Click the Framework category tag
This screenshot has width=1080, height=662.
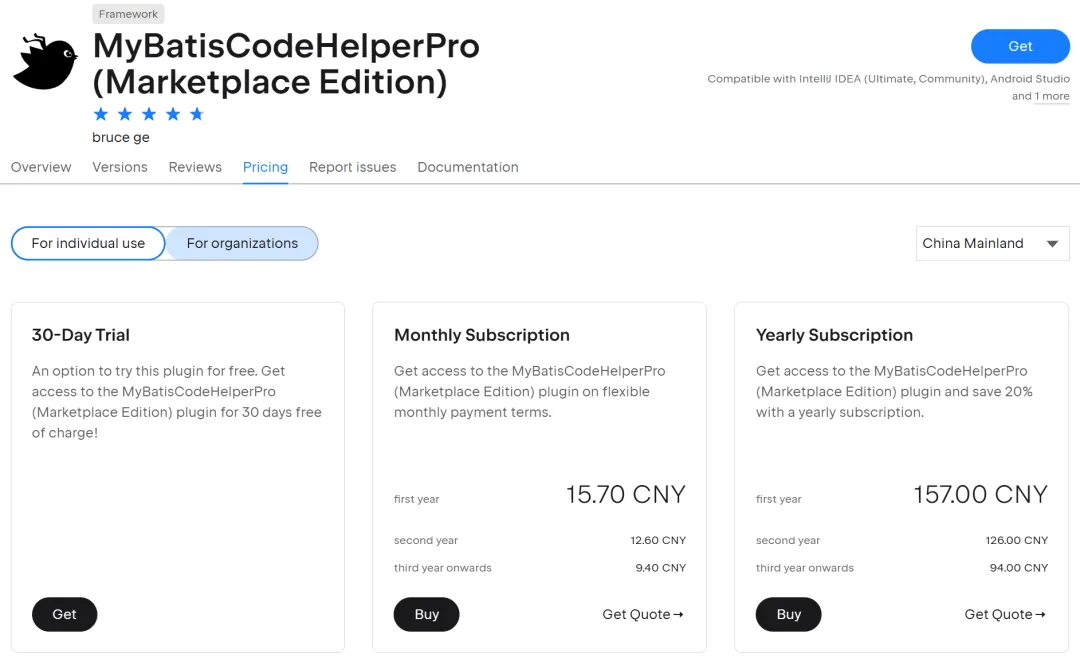128,14
